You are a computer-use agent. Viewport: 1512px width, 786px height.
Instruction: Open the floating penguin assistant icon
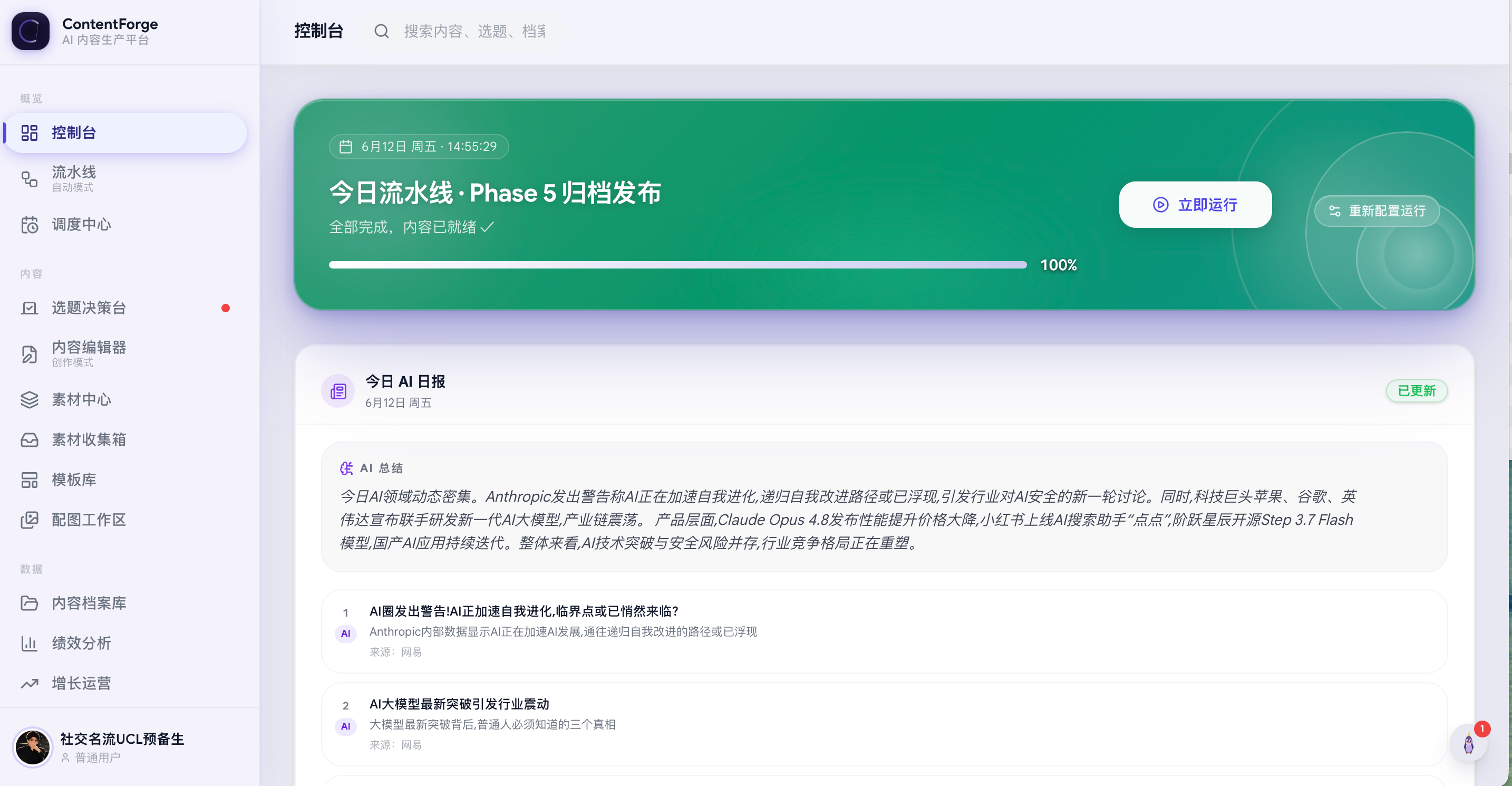click(x=1468, y=744)
